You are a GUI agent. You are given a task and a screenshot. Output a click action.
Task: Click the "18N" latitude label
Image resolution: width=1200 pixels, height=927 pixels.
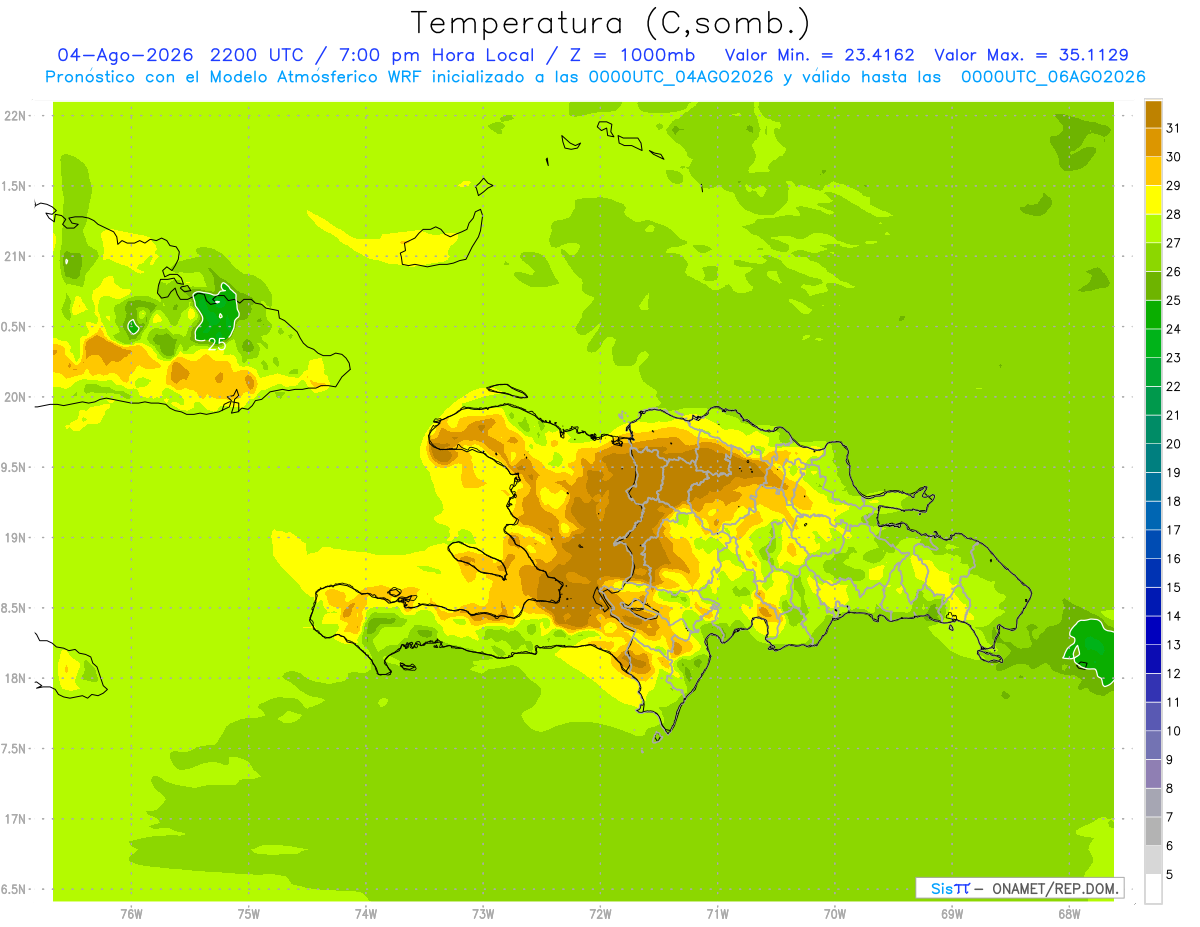[x=15, y=678]
